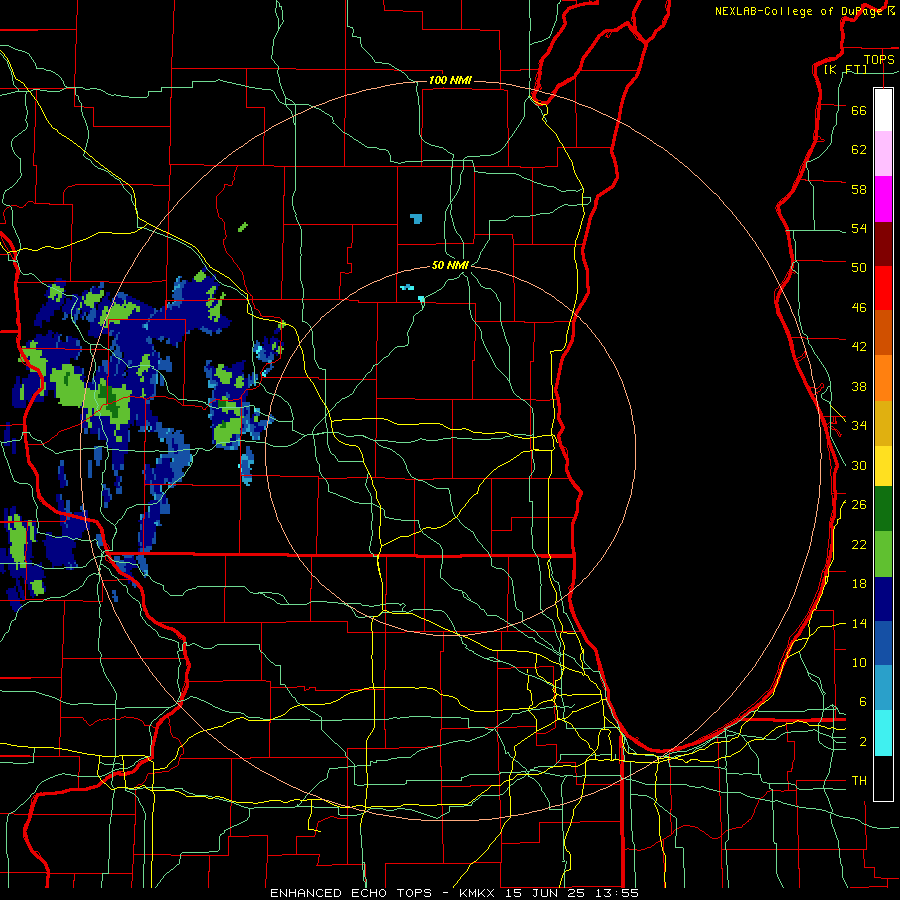Click the "KMKX" radar site identifier
This screenshot has height=900, width=900.
479,893
